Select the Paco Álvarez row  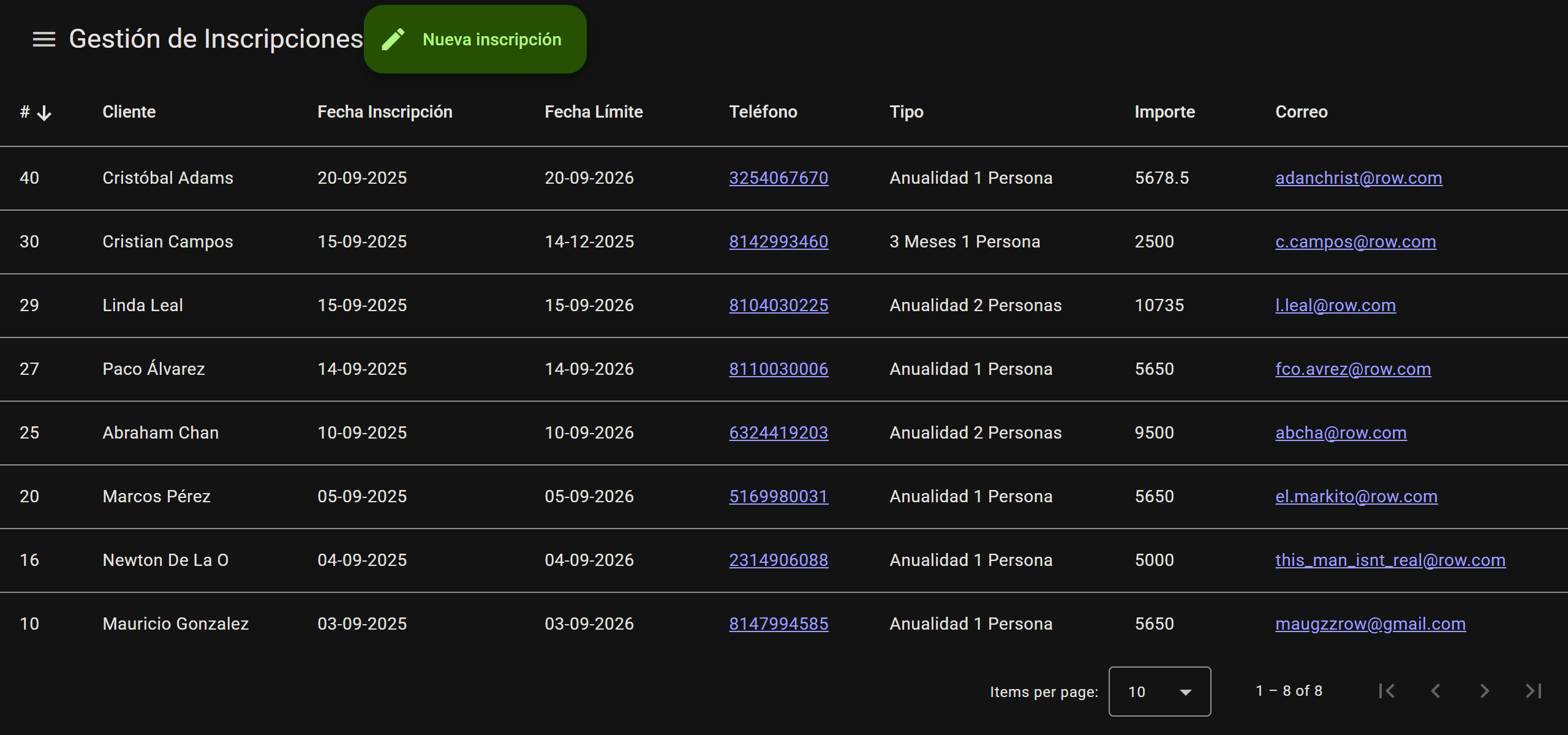pyautogui.click(x=154, y=369)
